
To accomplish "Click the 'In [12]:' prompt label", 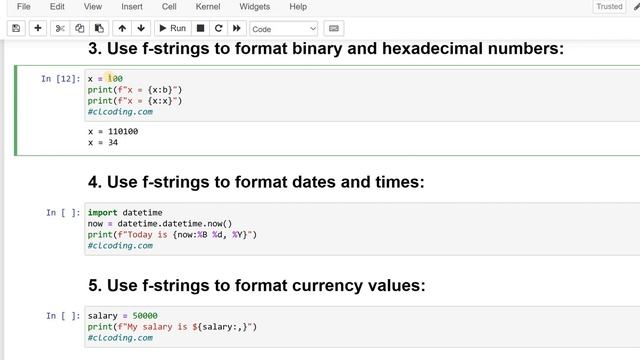I will pos(61,79).
